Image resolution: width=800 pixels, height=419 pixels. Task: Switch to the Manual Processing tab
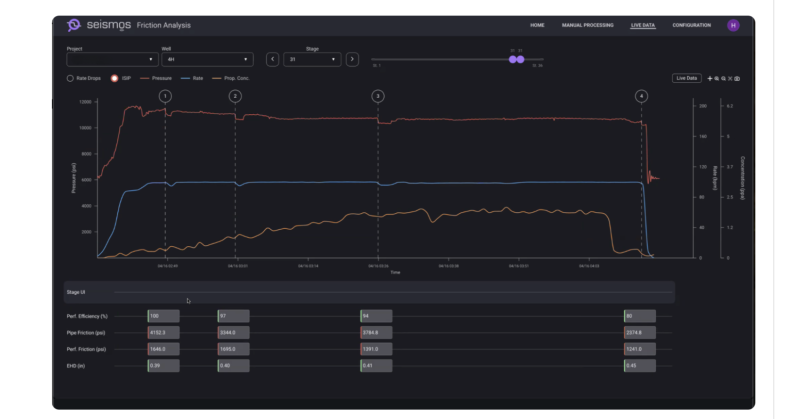click(x=588, y=25)
